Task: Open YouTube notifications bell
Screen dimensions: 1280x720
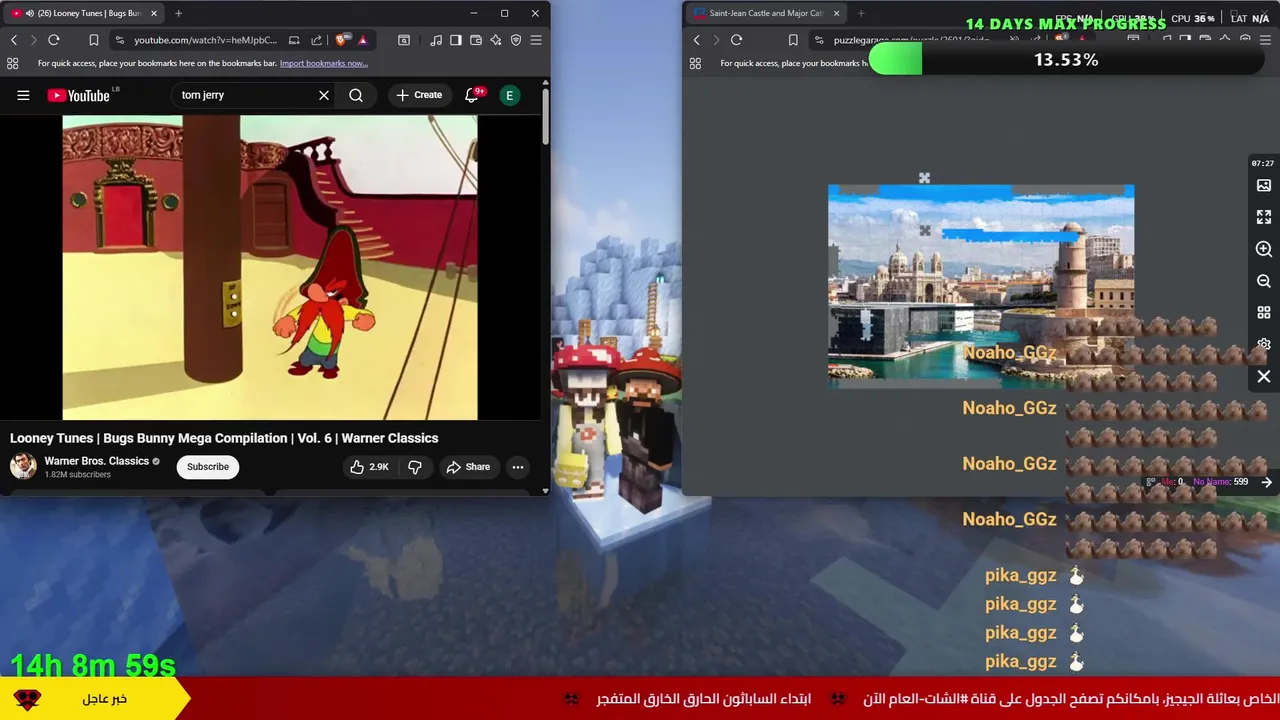Action: point(472,95)
